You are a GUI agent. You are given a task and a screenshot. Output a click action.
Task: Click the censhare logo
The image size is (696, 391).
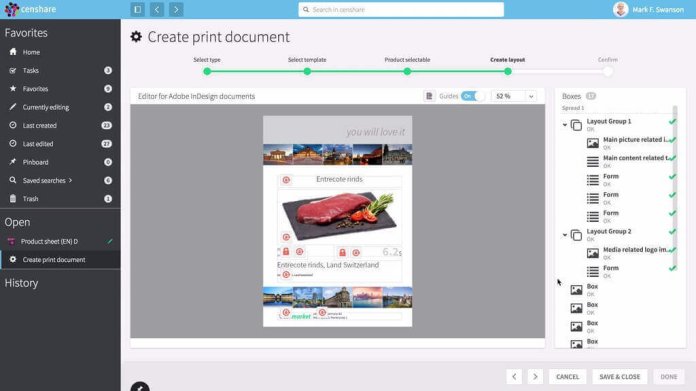(30, 9)
